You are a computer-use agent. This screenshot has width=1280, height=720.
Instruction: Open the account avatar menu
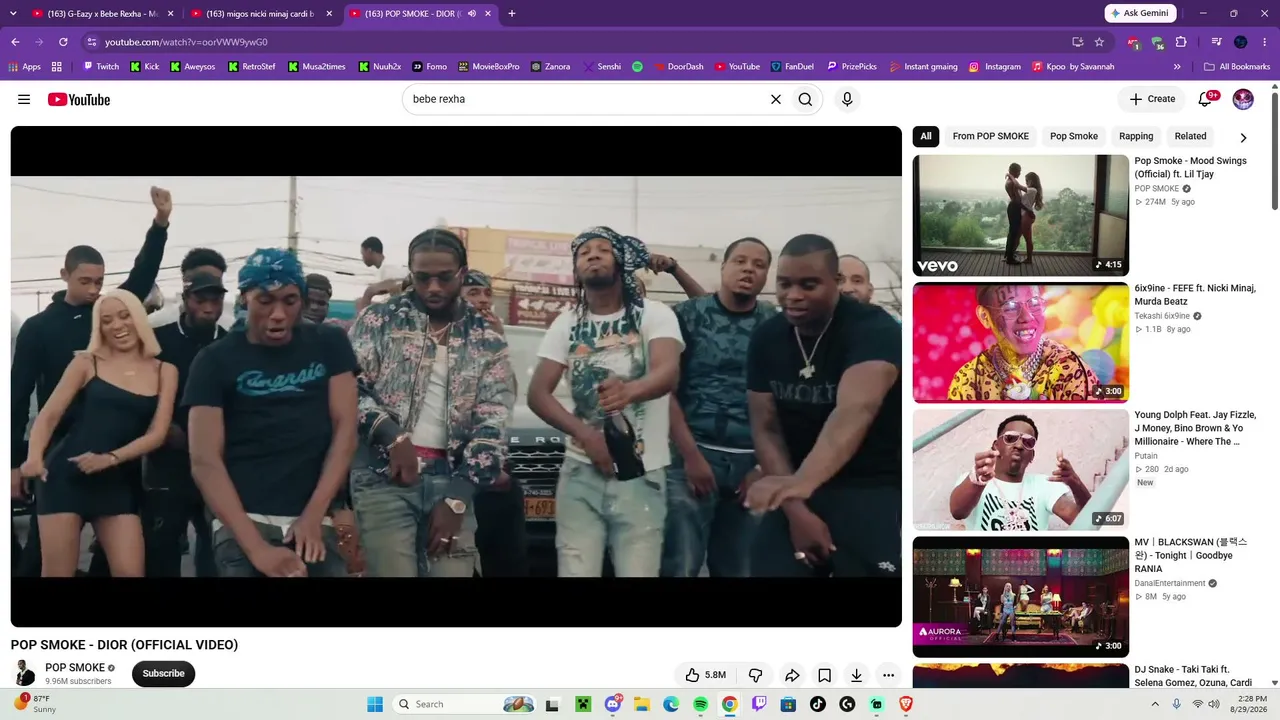pos(1243,99)
